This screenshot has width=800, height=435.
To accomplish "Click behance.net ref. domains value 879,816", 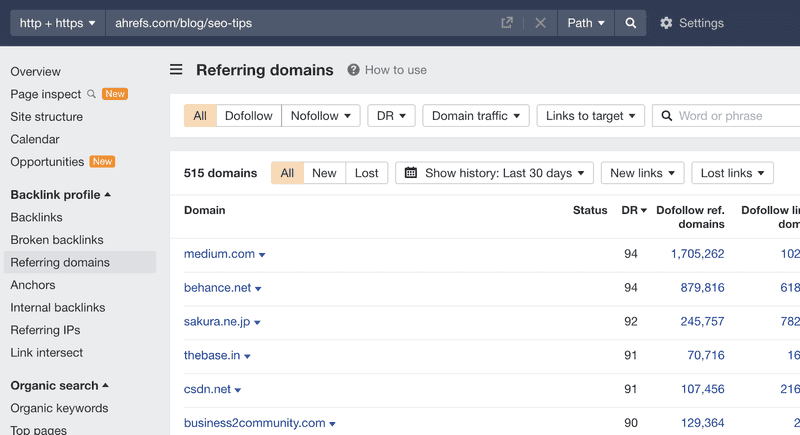I will [x=702, y=288].
